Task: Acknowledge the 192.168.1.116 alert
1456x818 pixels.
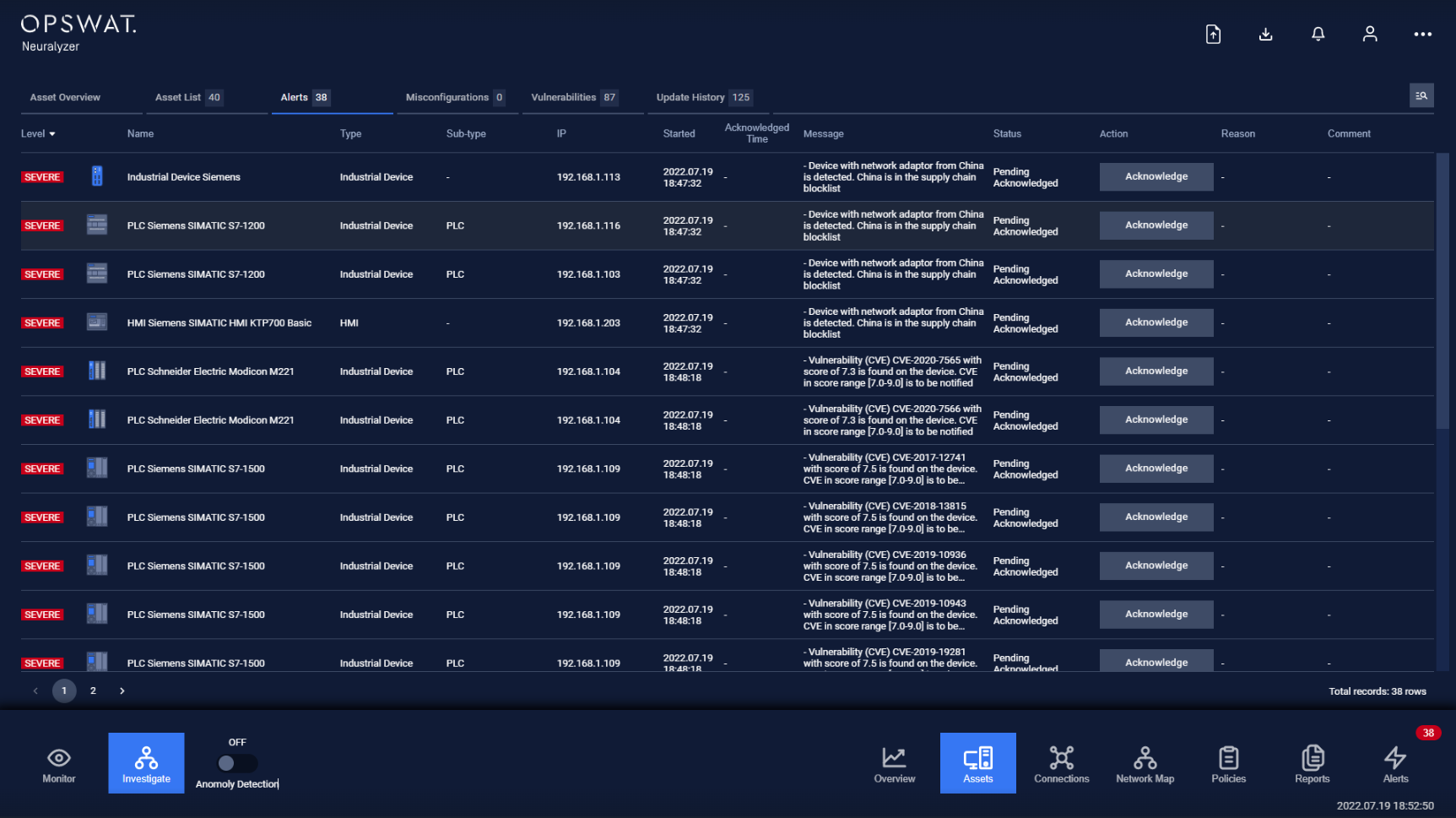Action: coord(1156,225)
